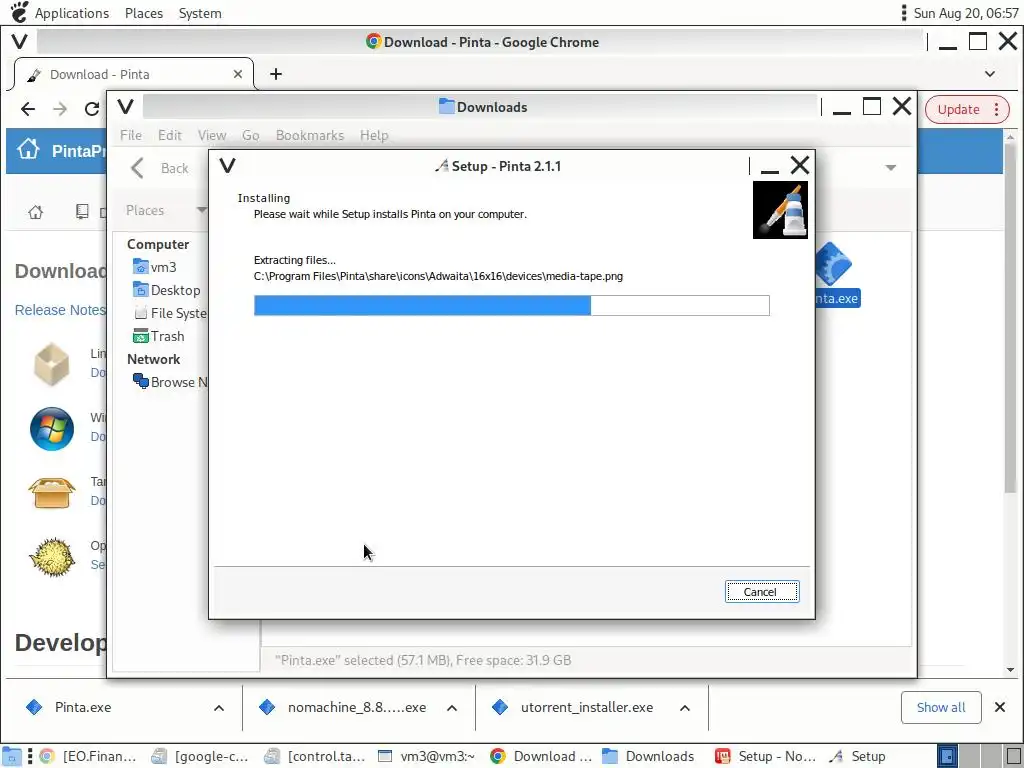Click Pinta paintbrush logo in setup dialog
1024x768 pixels.
(x=780, y=210)
